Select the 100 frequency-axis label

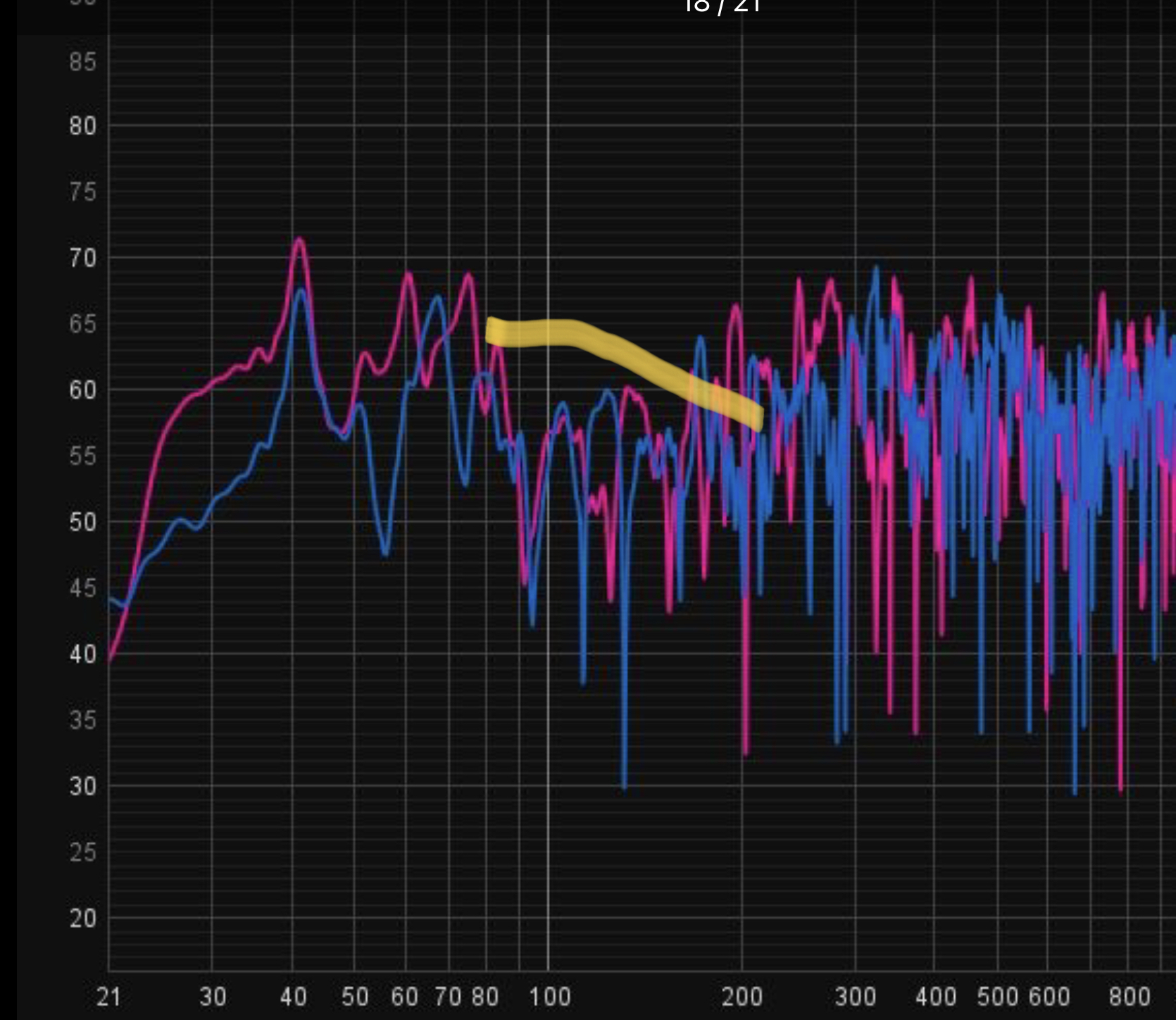(x=549, y=997)
